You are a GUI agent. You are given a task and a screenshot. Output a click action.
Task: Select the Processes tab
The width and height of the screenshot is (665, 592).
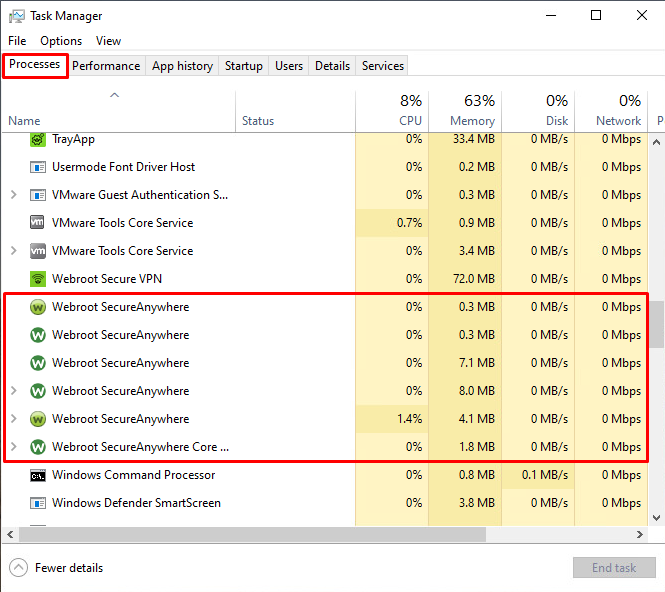[35, 64]
